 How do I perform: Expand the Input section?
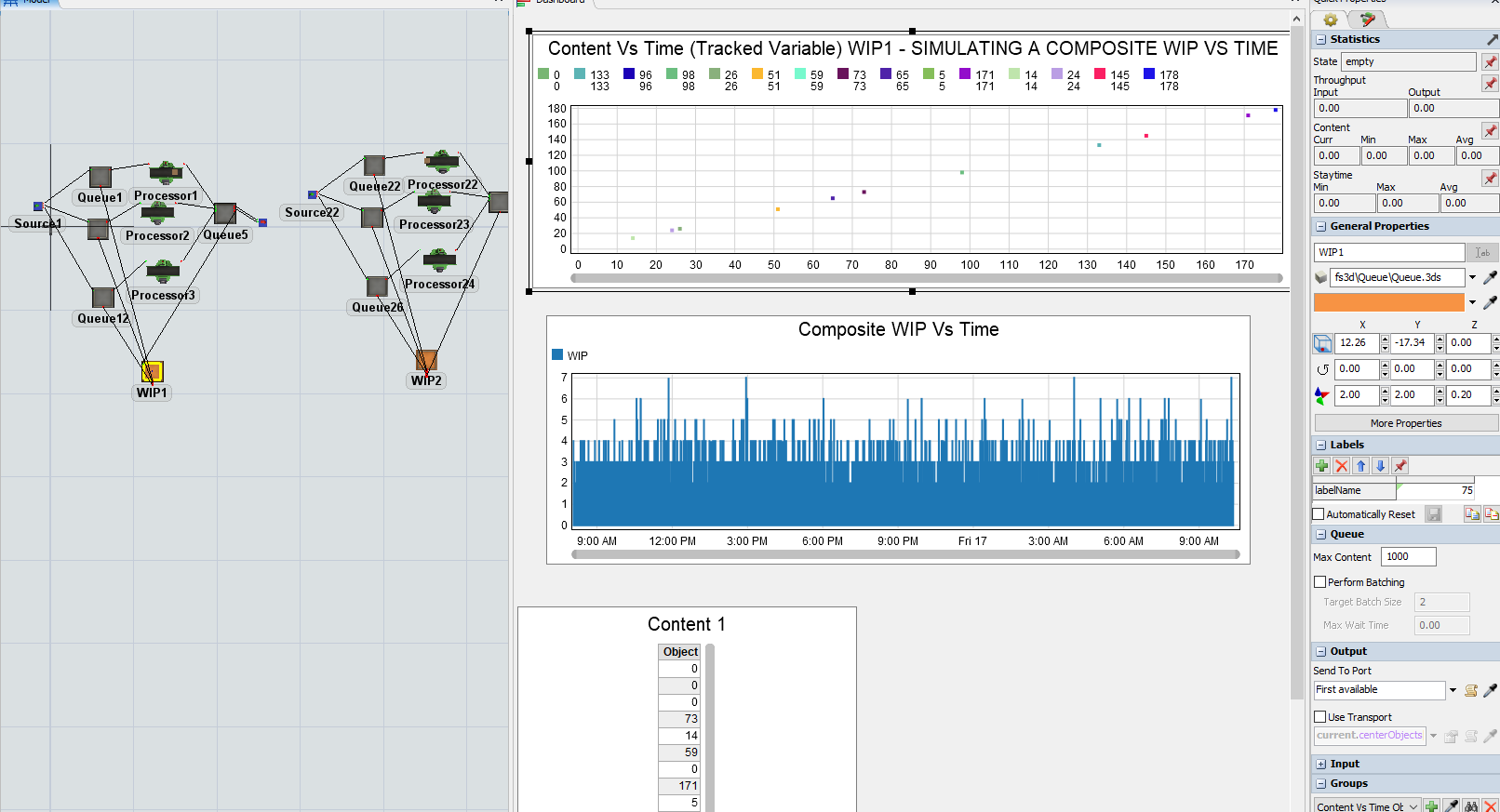(x=1320, y=764)
